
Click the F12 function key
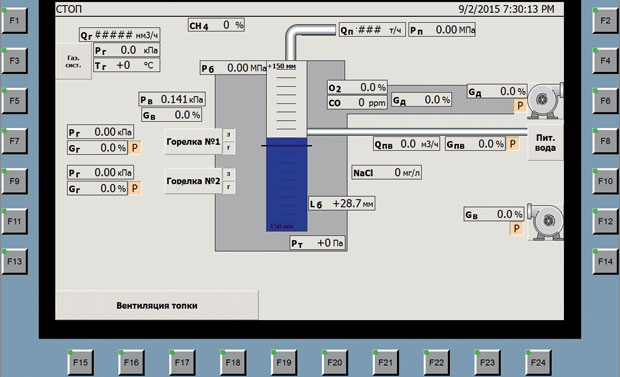point(605,221)
